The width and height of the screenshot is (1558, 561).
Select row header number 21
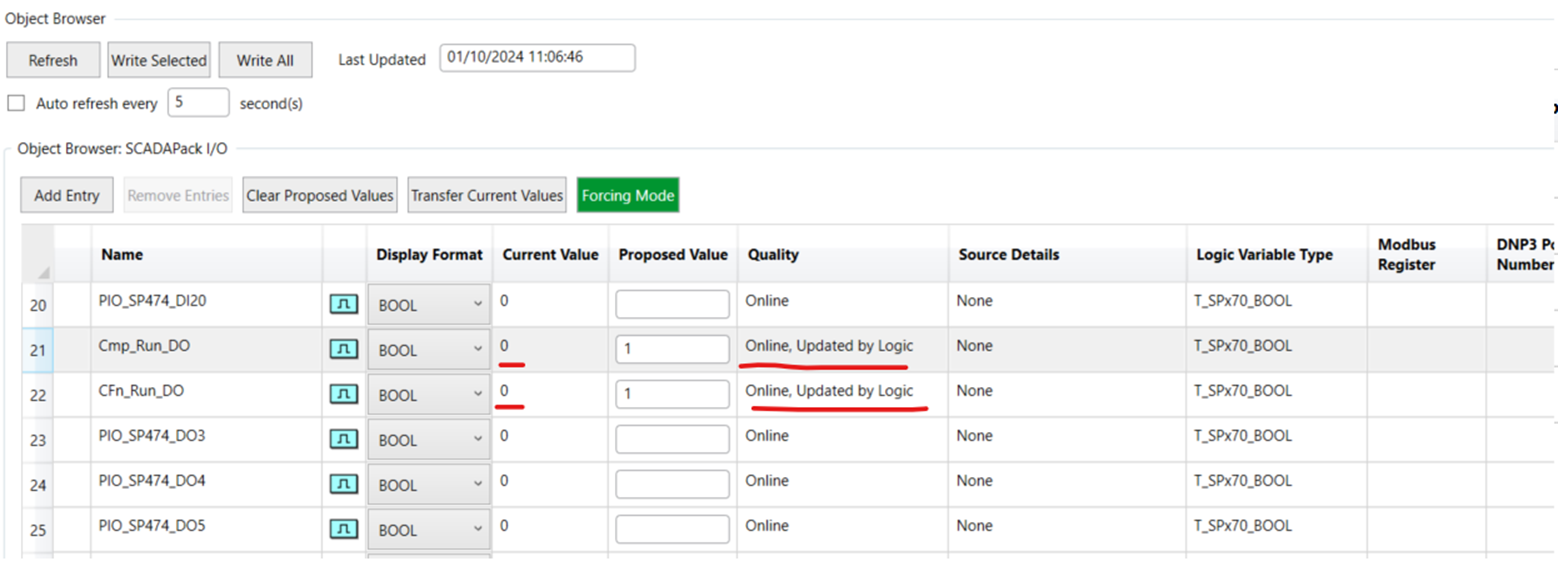[x=38, y=350]
